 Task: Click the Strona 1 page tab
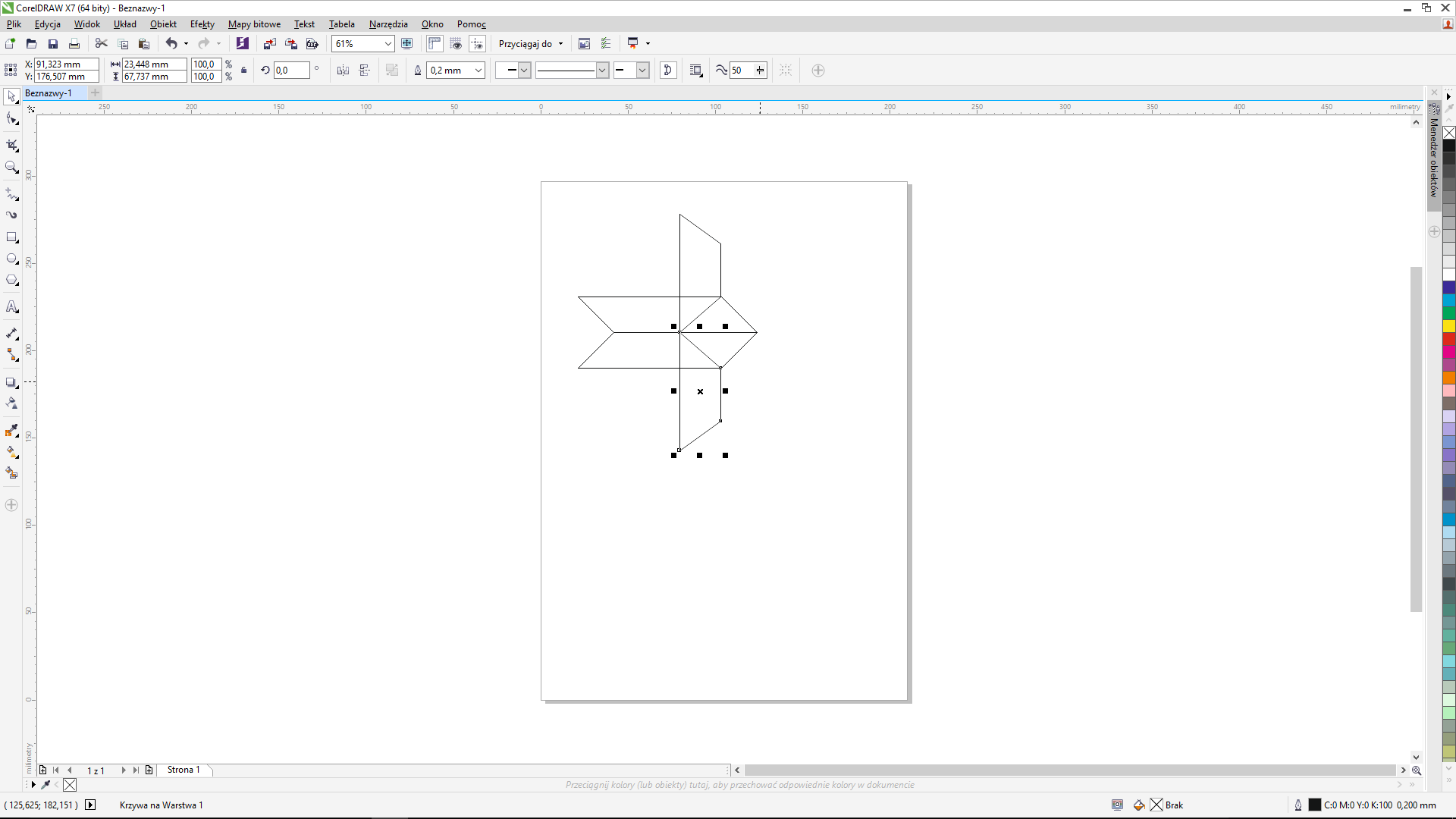pyautogui.click(x=184, y=770)
